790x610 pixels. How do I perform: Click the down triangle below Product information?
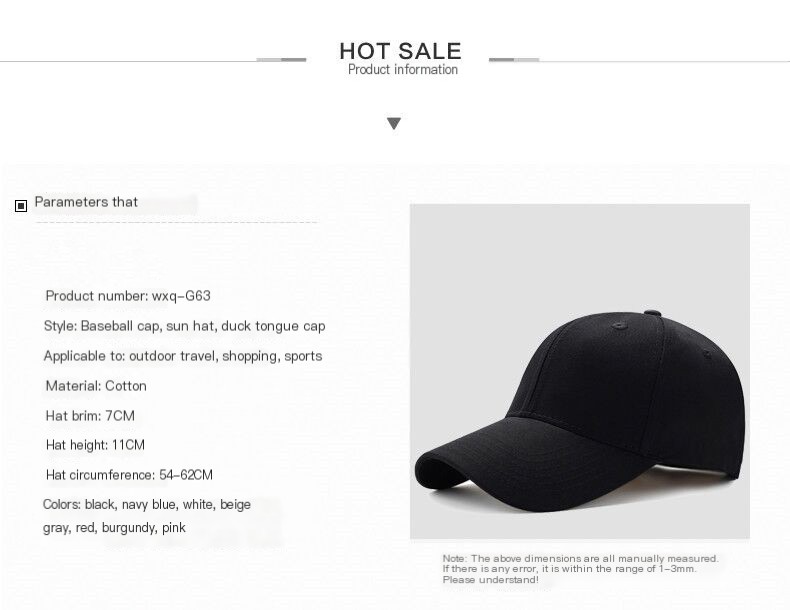(394, 123)
